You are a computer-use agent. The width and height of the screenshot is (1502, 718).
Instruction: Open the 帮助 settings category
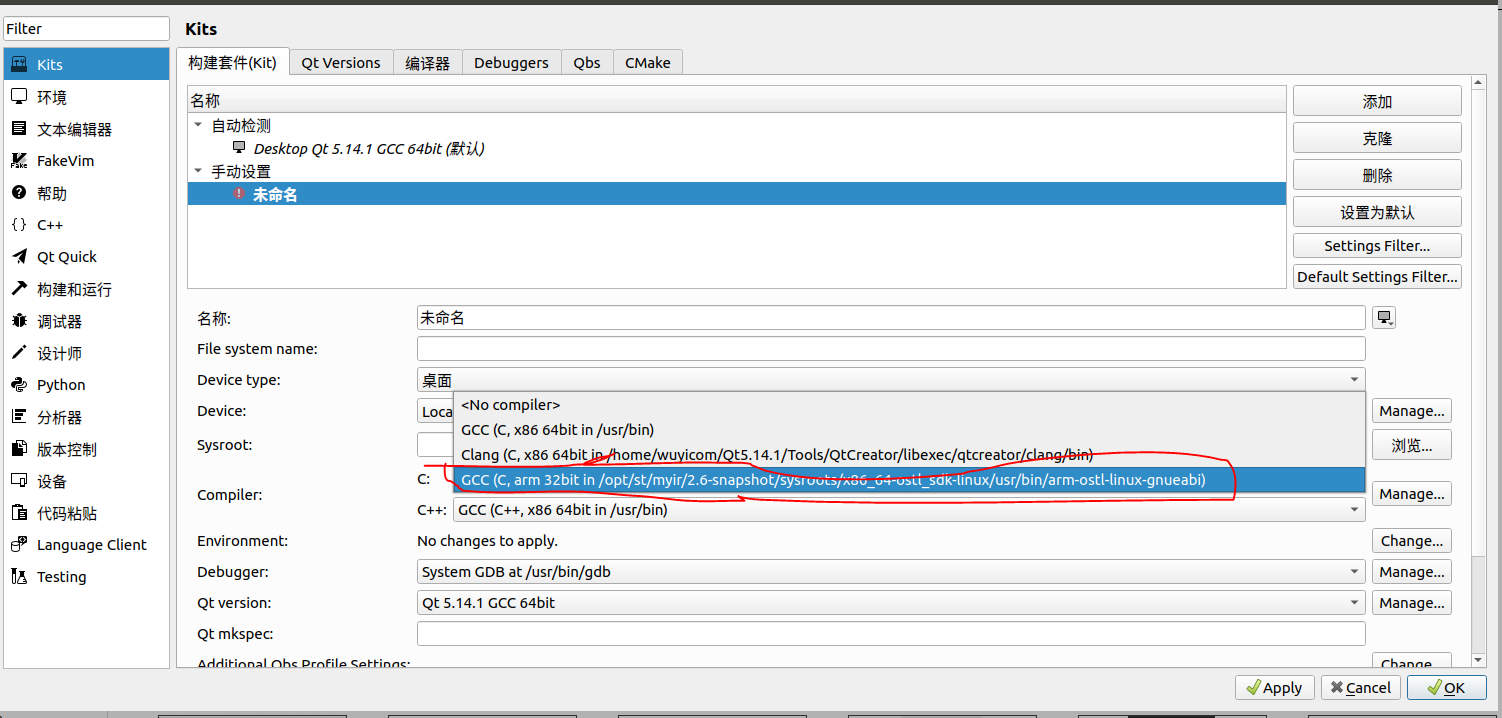pos(86,193)
